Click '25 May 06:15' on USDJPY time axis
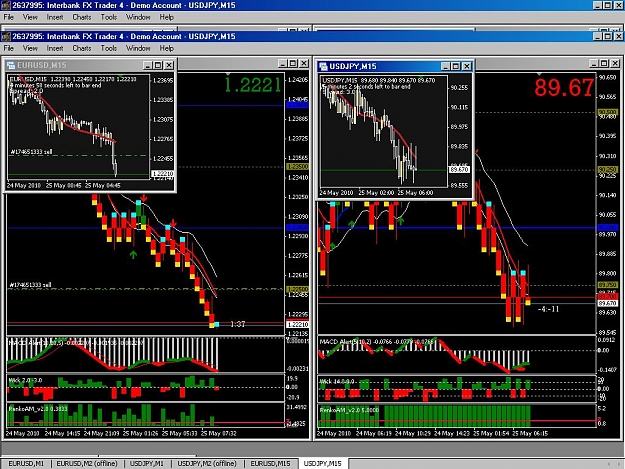The width and height of the screenshot is (625, 469). (530, 434)
